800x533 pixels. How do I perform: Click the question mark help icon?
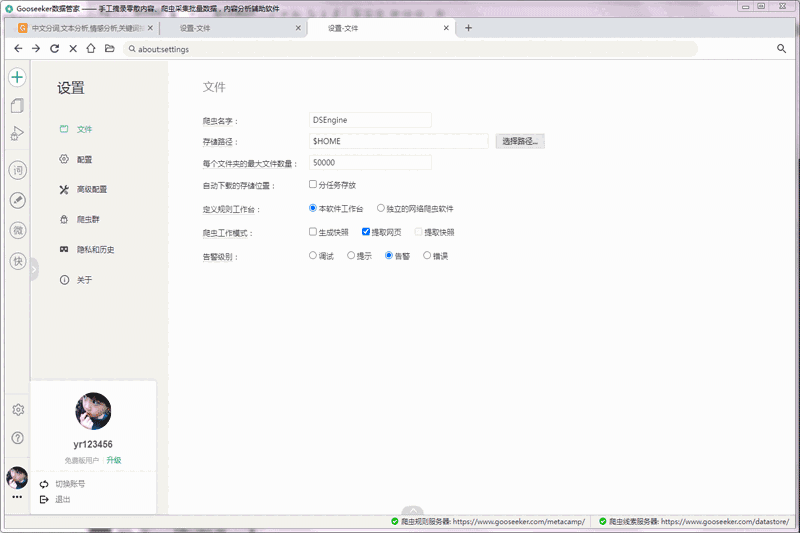click(x=17, y=438)
